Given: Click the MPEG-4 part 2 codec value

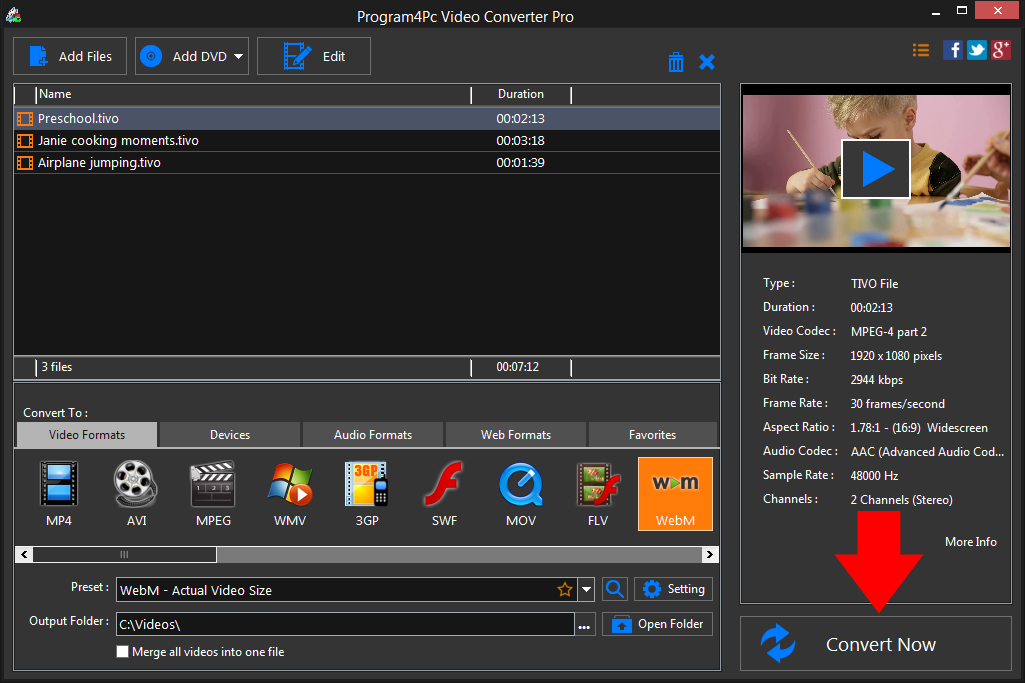Looking at the screenshot, I should pyautogui.click(x=889, y=332).
